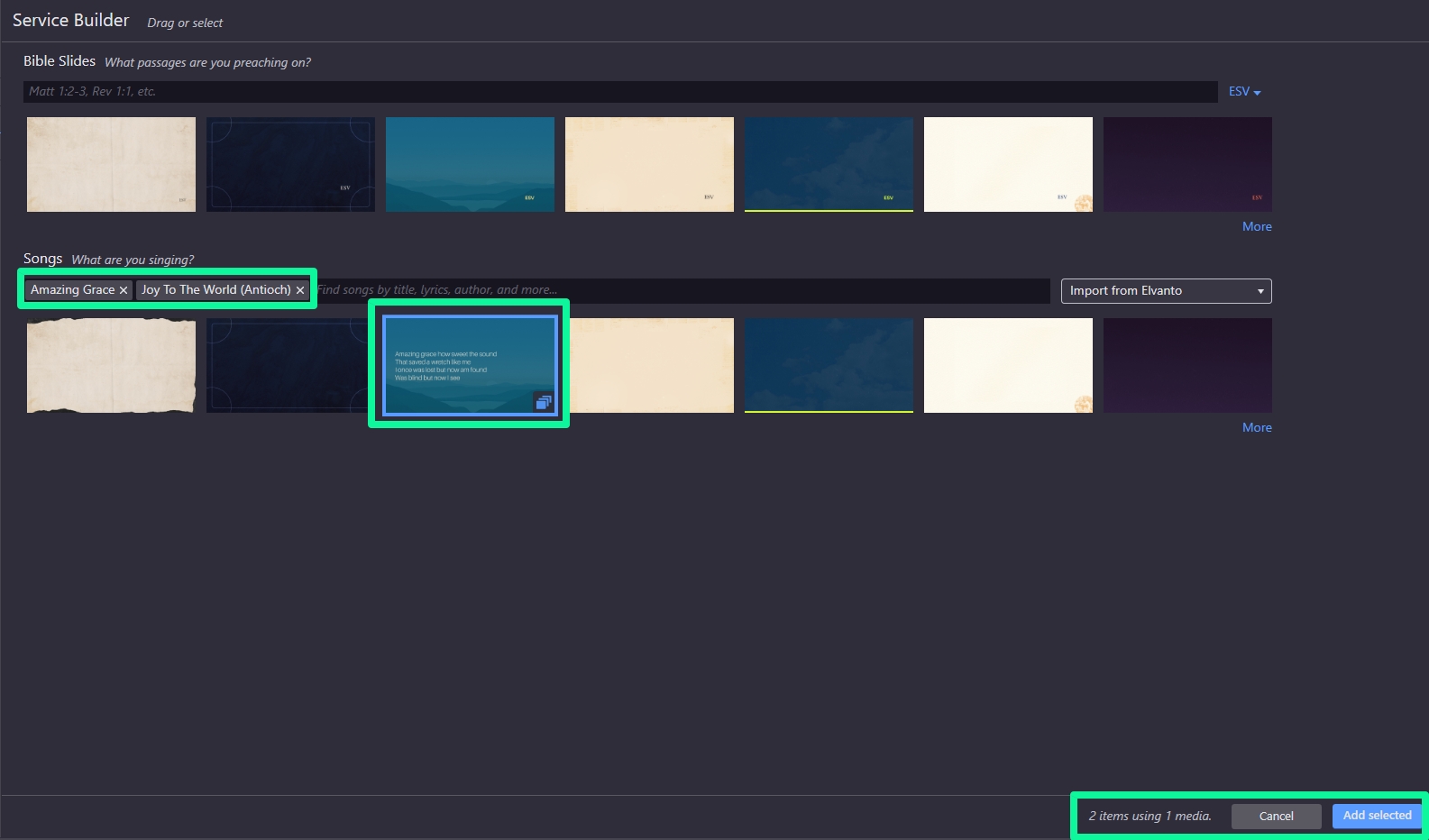Choose the dark purple Bible slide theme
1429x840 pixels.
(1187, 165)
